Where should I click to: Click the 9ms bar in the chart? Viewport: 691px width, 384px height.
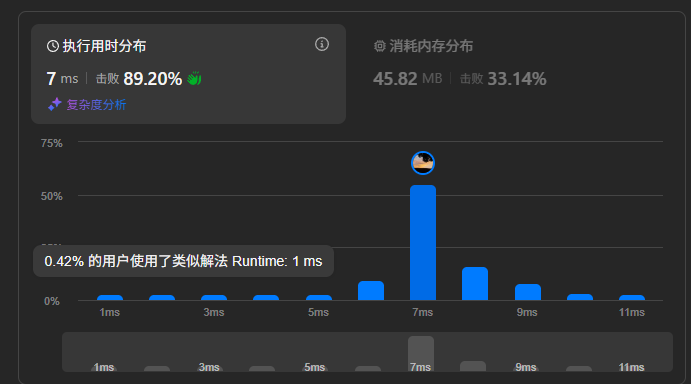click(x=528, y=292)
